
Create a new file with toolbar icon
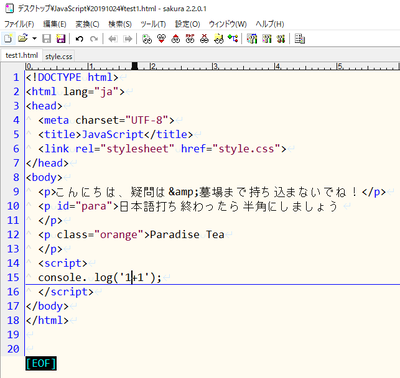tap(8, 39)
